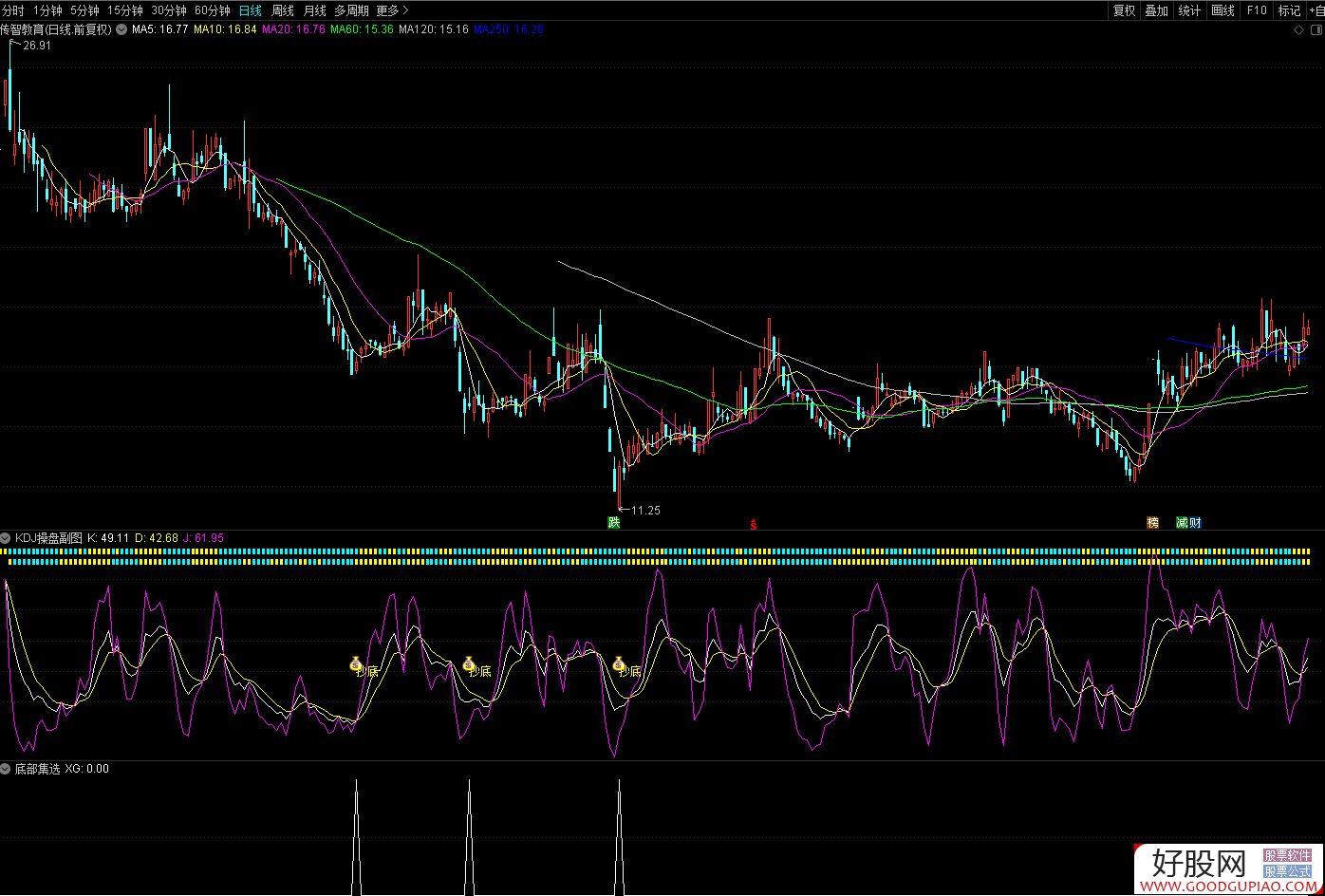Image resolution: width=1325 pixels, height=896 pixels.
Task: Select the 日线 daily chart tab
Action: click(x=251, y=10)
